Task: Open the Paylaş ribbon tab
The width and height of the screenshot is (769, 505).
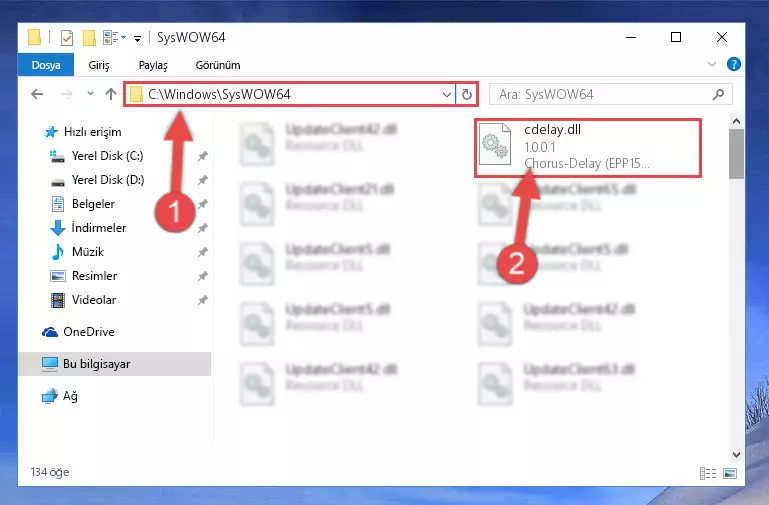Action: [153, 65]
